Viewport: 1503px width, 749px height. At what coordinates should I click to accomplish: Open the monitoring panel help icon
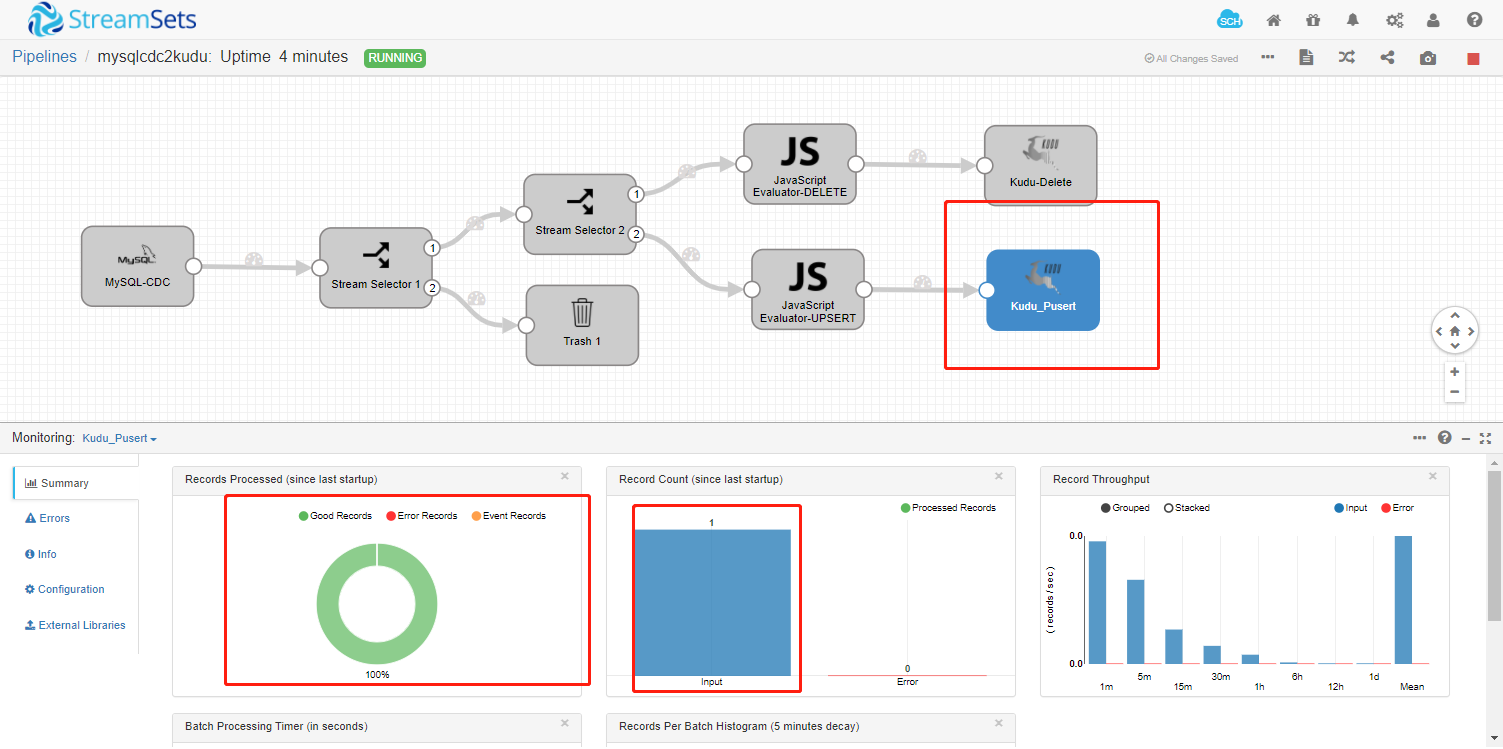[x=1444, y=438]
